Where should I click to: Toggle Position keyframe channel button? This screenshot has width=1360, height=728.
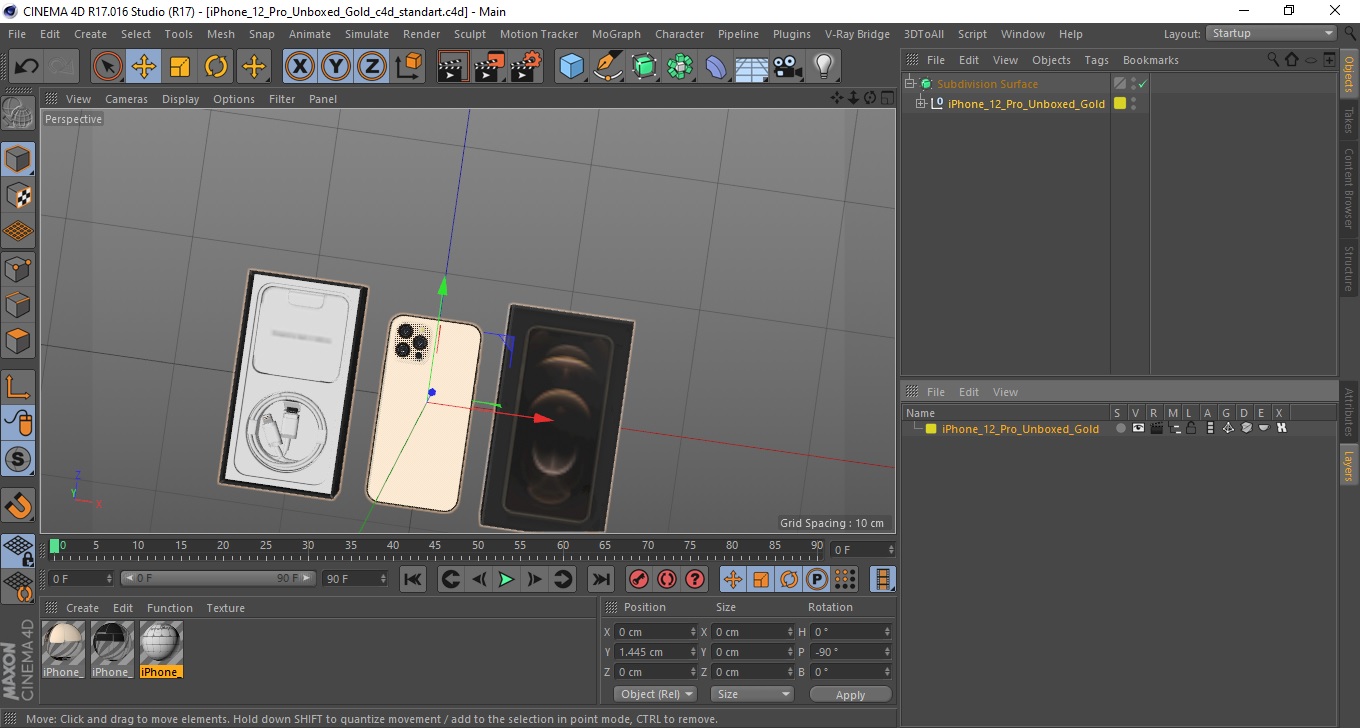tap(733, 579)
